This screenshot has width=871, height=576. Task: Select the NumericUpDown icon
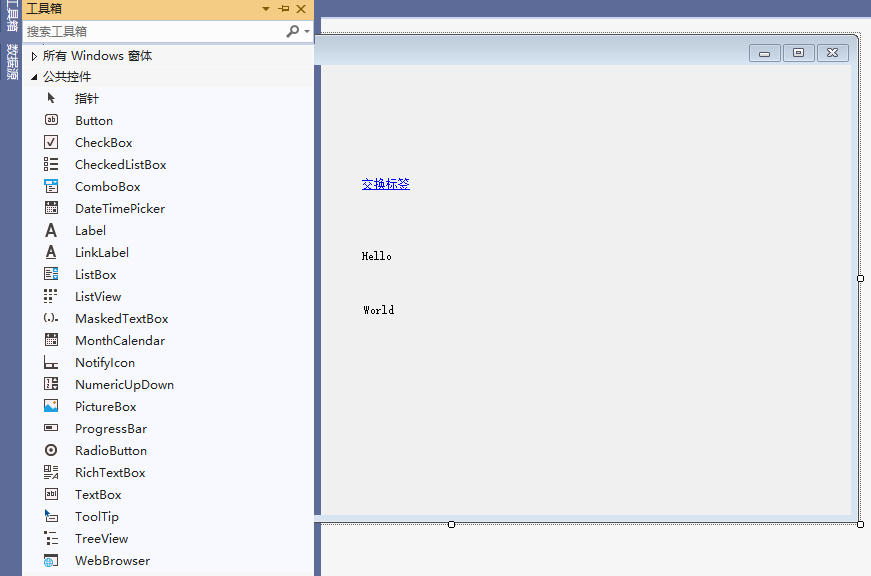[x=51, y=384]
